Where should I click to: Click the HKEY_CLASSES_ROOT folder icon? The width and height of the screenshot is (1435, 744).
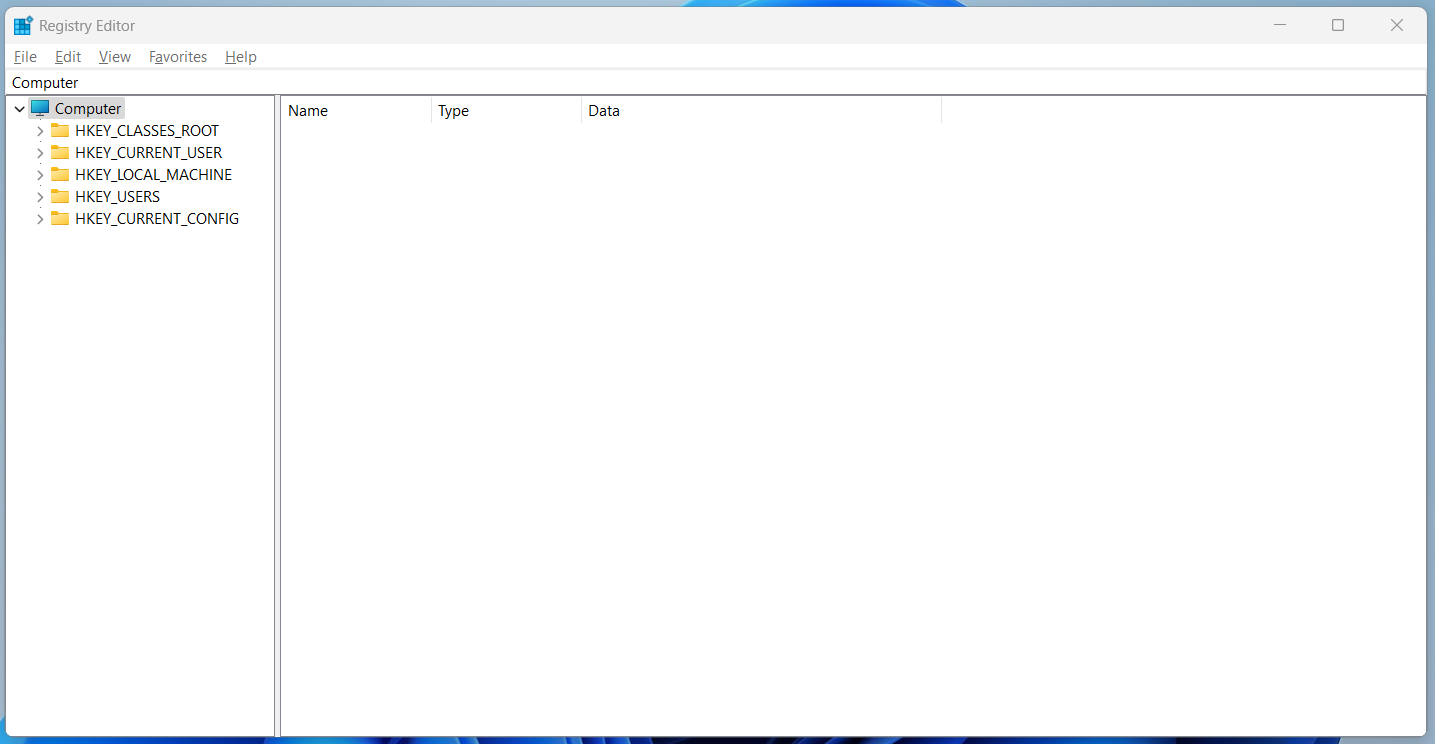pyautogui.click(x=60, y=130)
